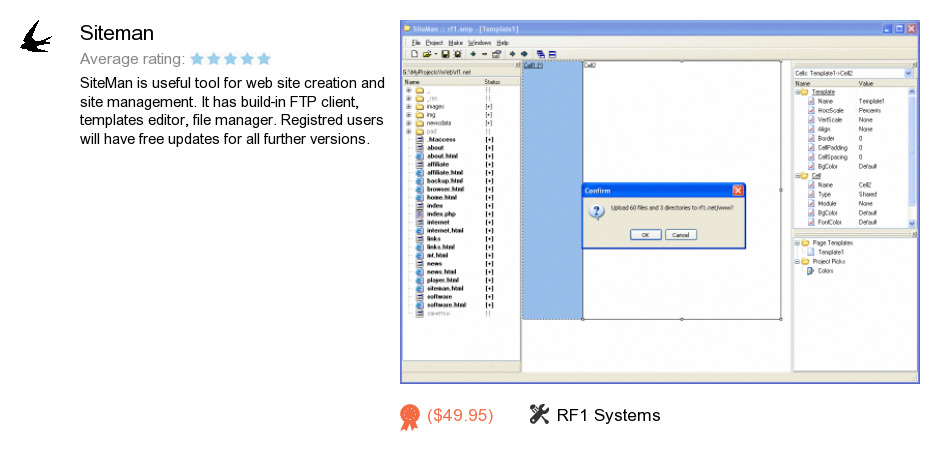Screen dimensions: 940x461
Task: Click the wrench tools icon beside RF1 Systems
Action: (539, 414)
